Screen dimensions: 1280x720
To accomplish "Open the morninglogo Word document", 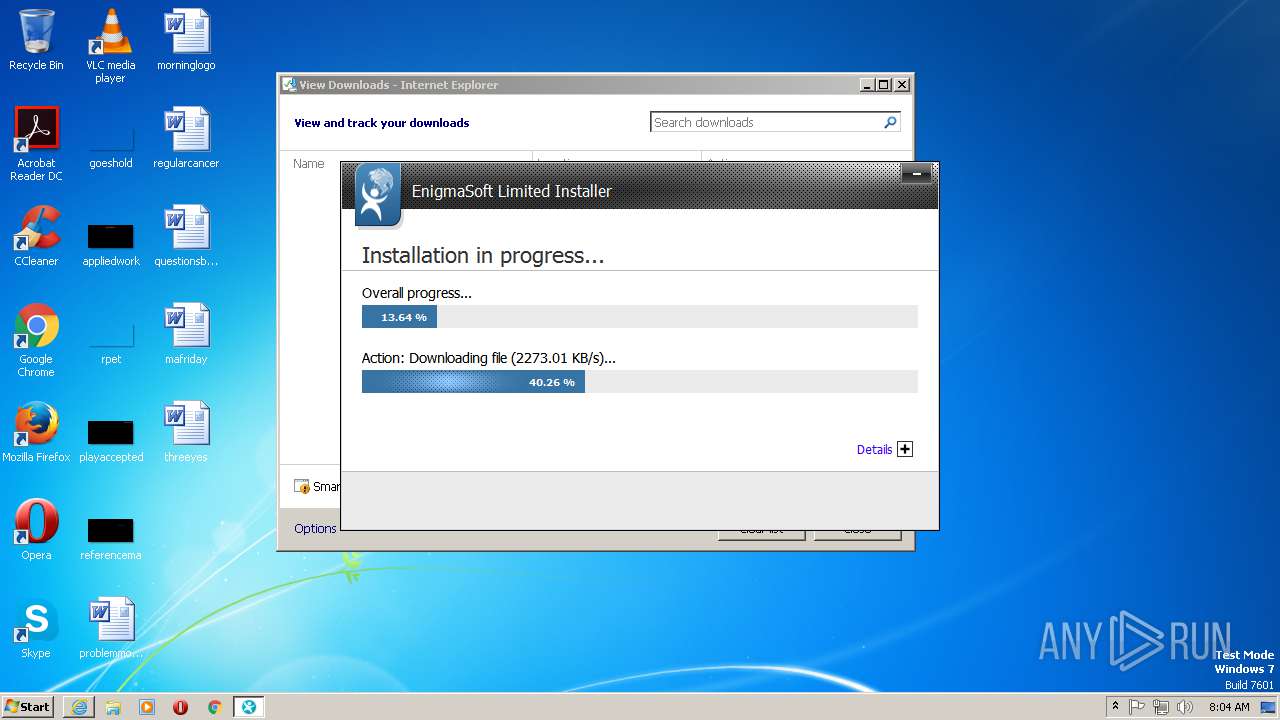I will click(x=186, y=40).
